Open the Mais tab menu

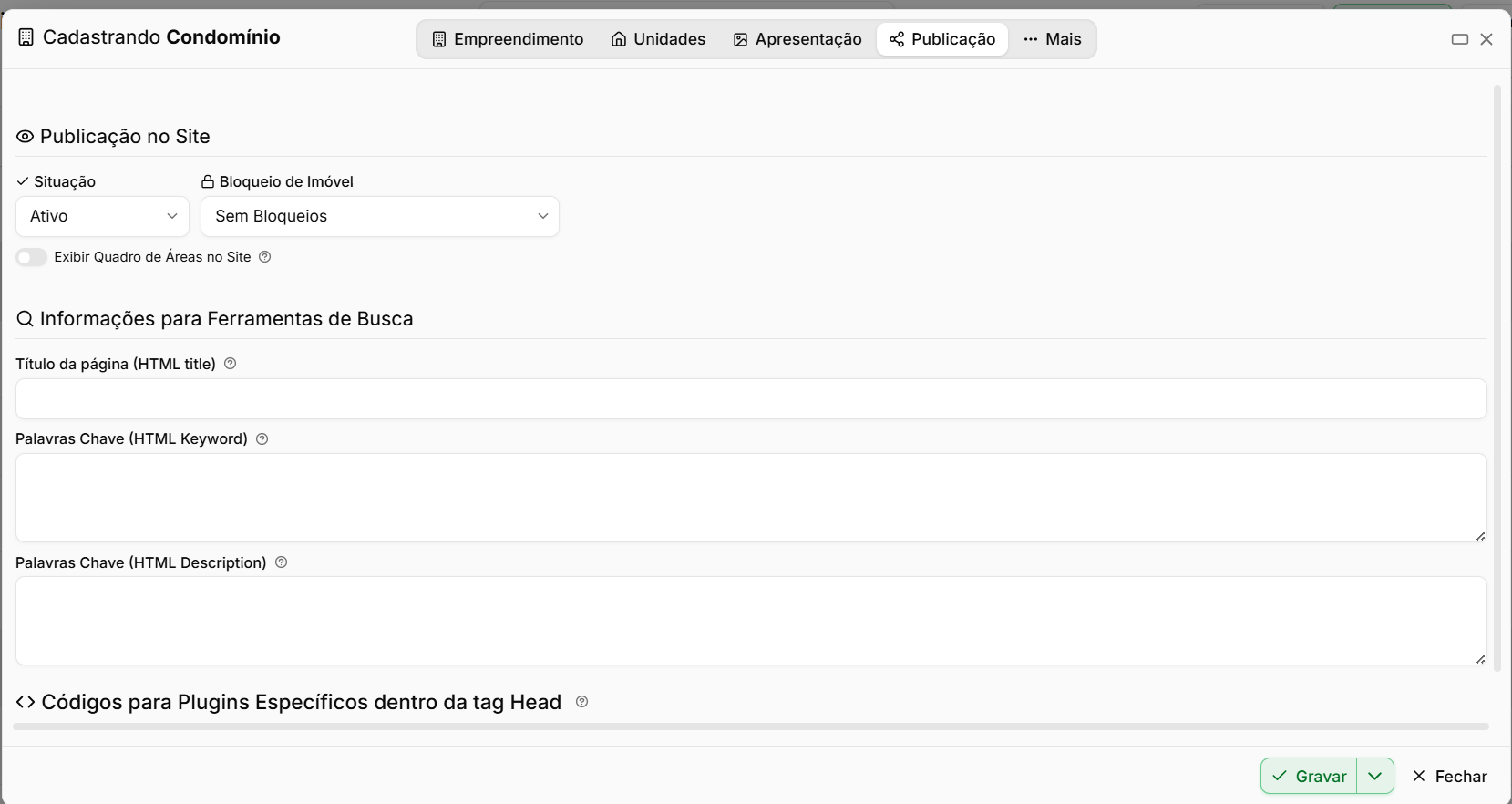point(1053,39)
